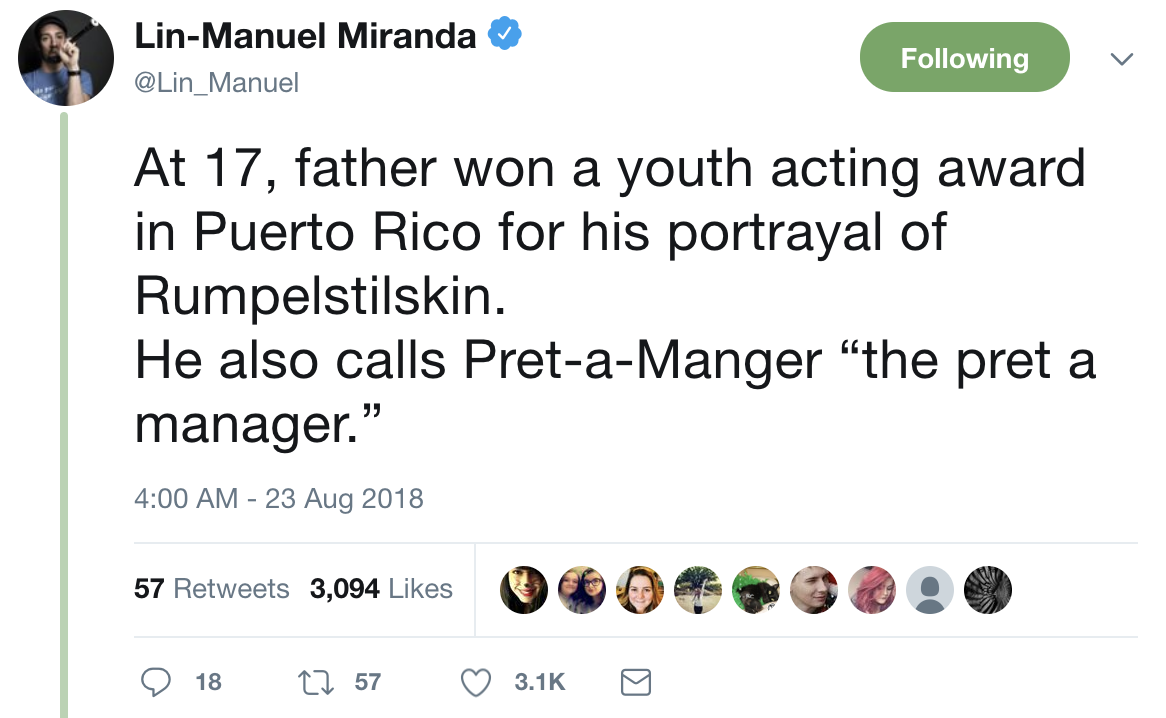
Task: Click the reply speech bubble icon
Action: [156, 682]
